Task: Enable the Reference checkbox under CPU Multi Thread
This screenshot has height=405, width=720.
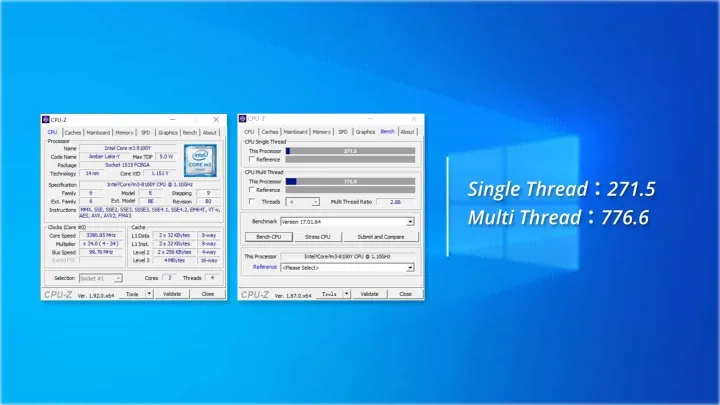Action: point(250,190)
